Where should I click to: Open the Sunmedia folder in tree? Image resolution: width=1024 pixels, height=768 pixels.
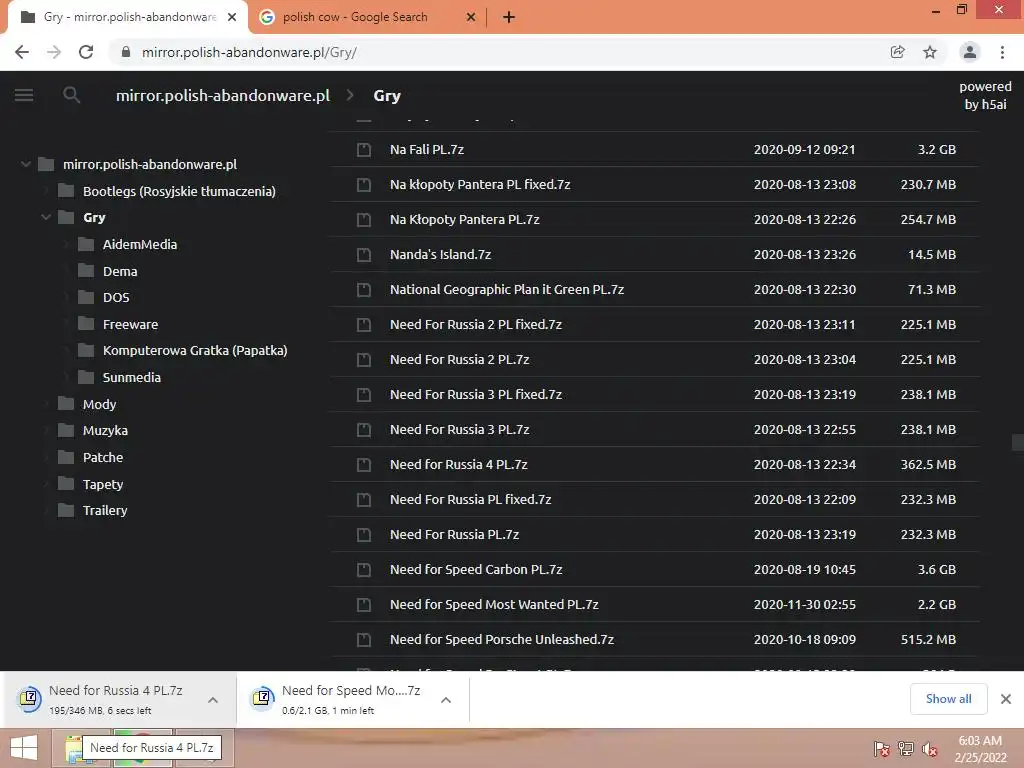coord(131,377)
